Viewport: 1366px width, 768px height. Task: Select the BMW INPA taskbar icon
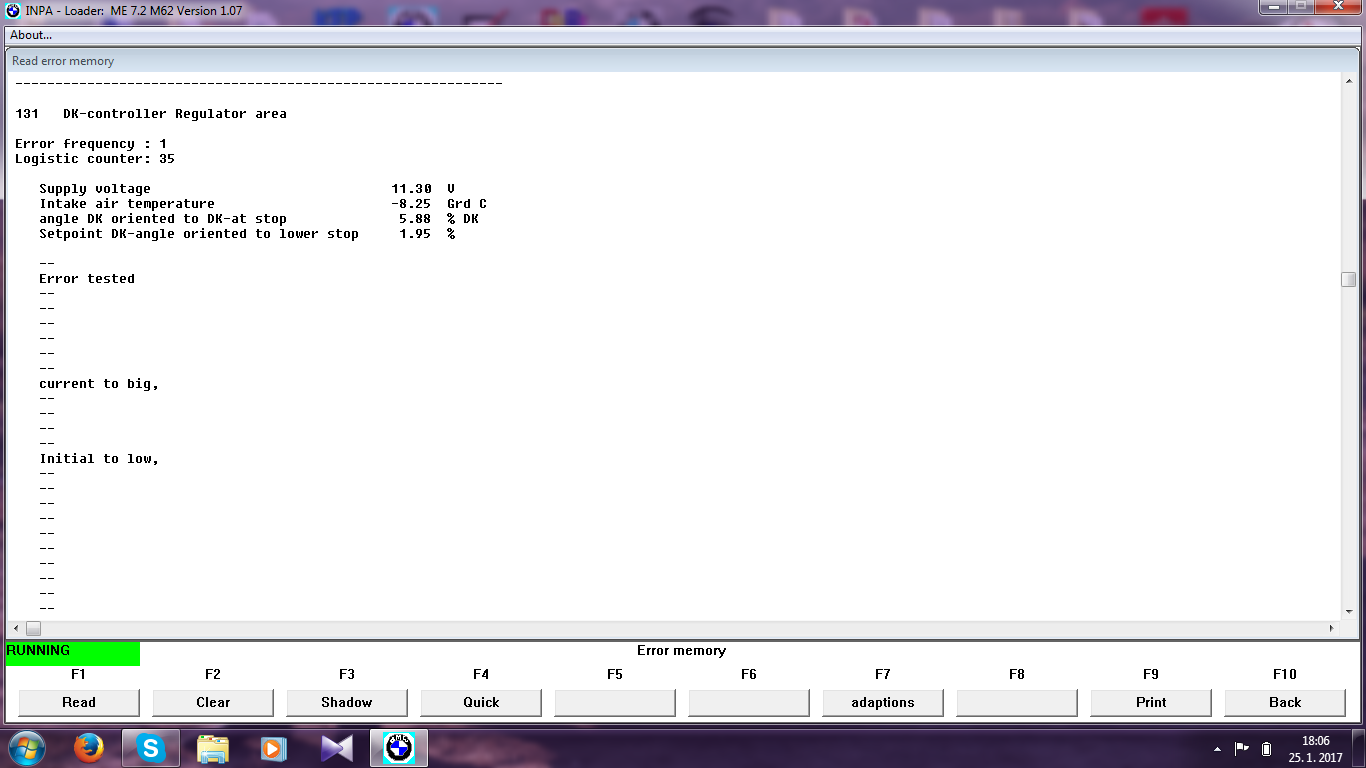pos(399,748)
